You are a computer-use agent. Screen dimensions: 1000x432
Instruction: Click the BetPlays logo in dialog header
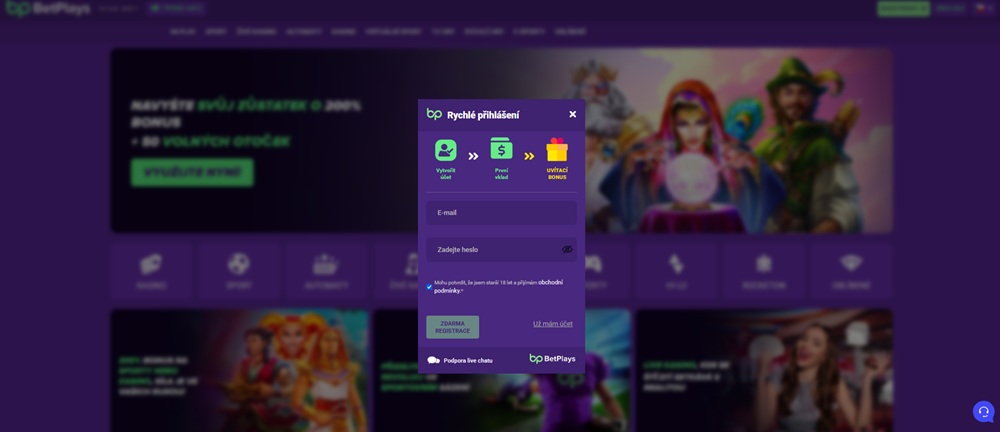(x=434, y=114)
